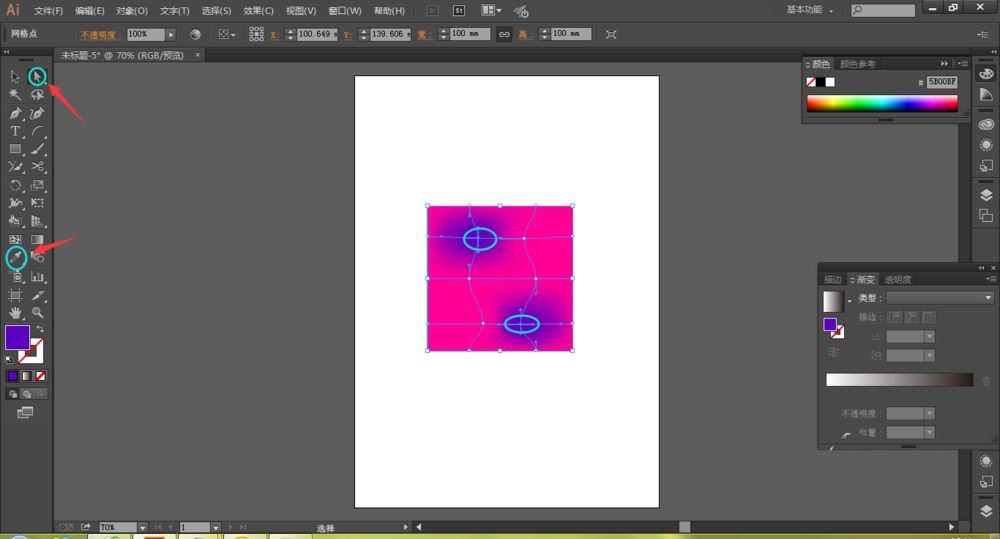Set fill mode to solid Color
The width and height of the screenshot is (1000, 539).
pos(13,376)
